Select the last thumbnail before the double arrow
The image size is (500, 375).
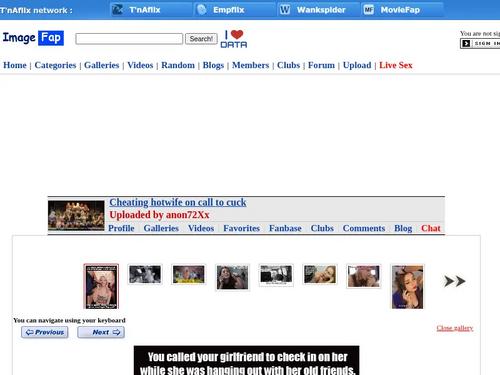pos(407,287)
